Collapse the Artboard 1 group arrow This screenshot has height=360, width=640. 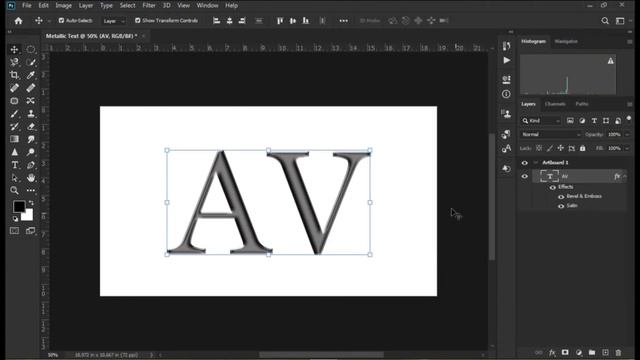pos(536,163)
